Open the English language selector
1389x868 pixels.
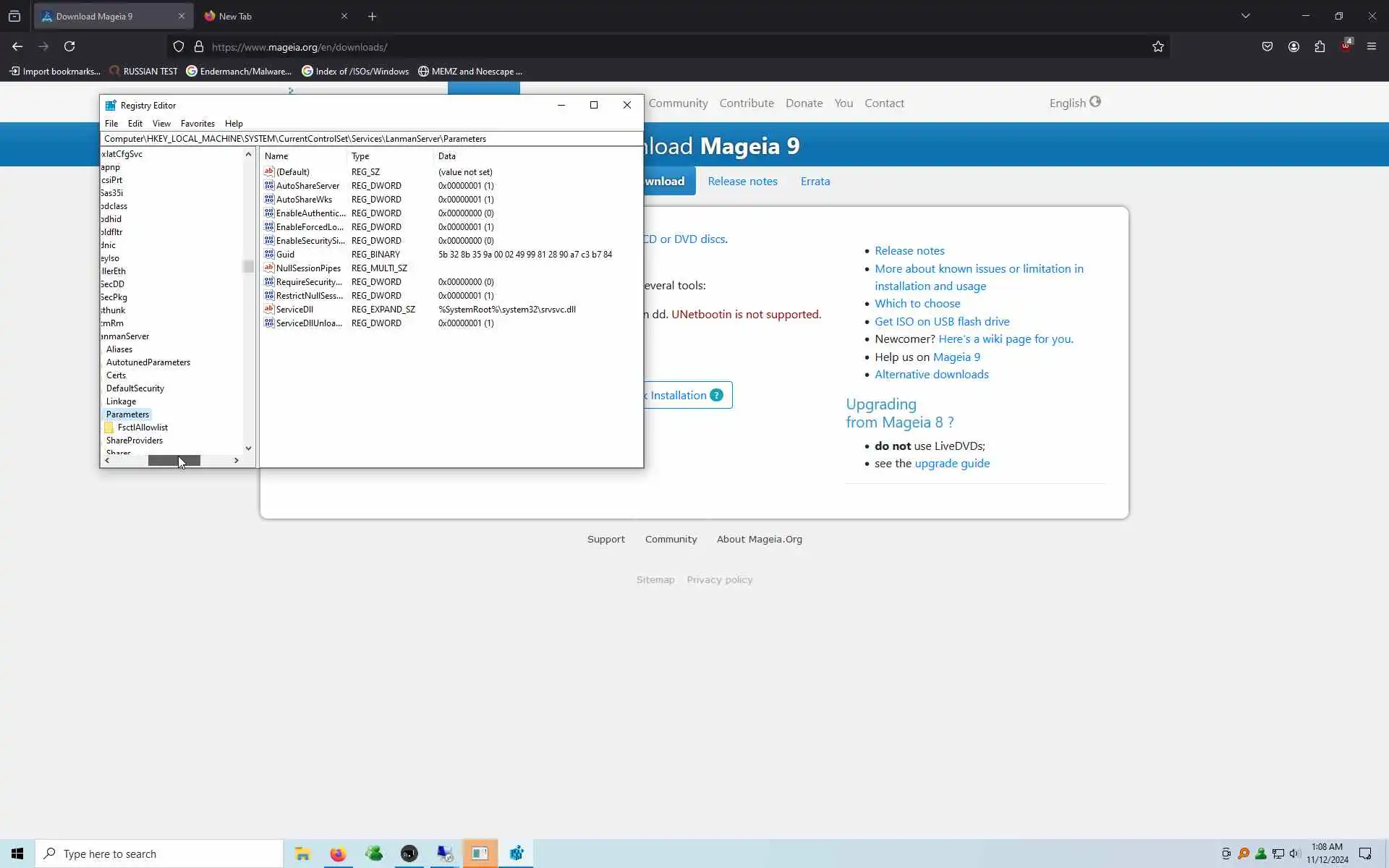pyautogui.click(x=1074, y=103)
